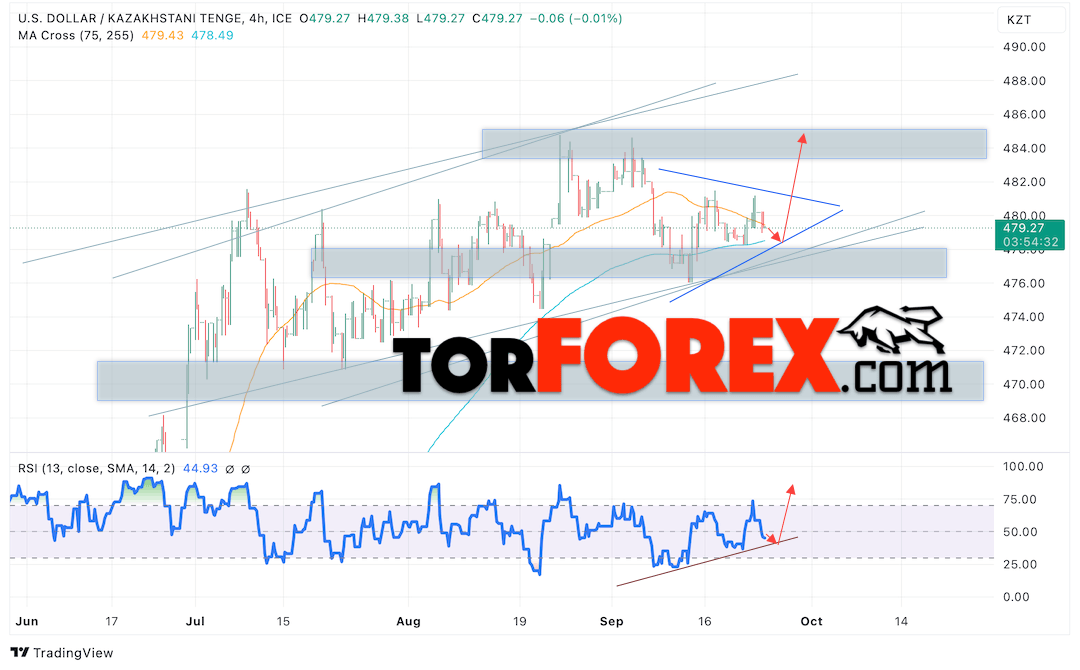Click the close price value C479.27

pyautogui.click(x=497, y=19)
